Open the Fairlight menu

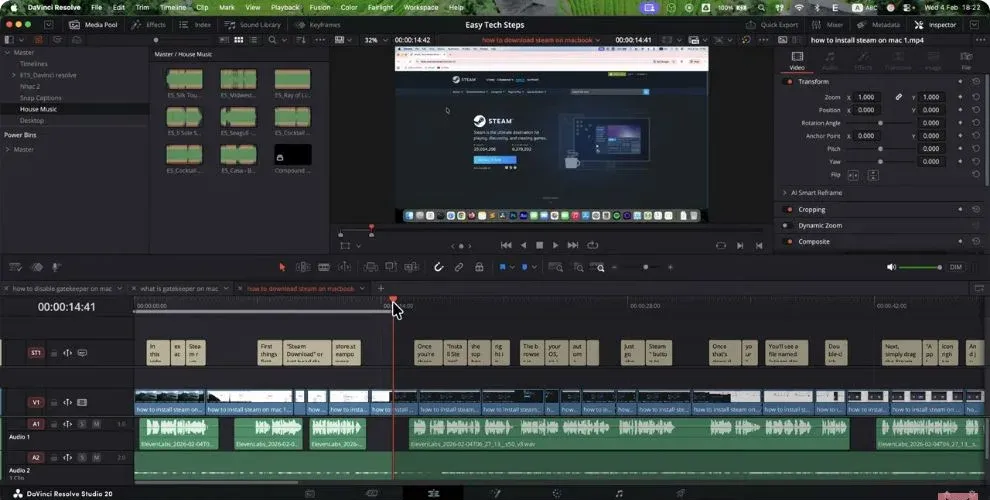[x=380, y=8]
